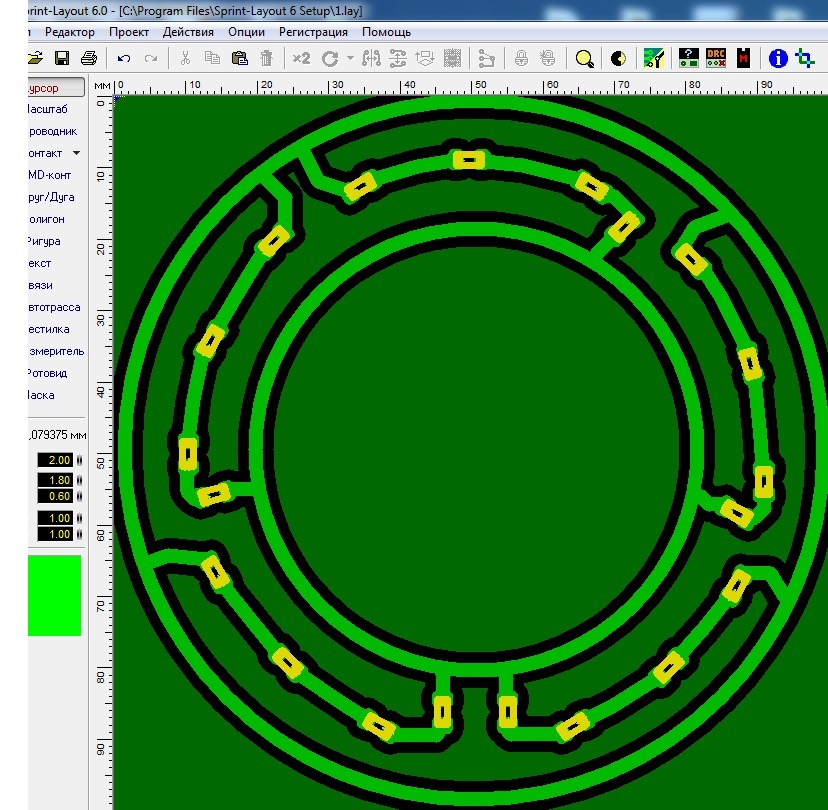Open the Редактор menu
The image size is (828, 810).
tap(70, 32)
